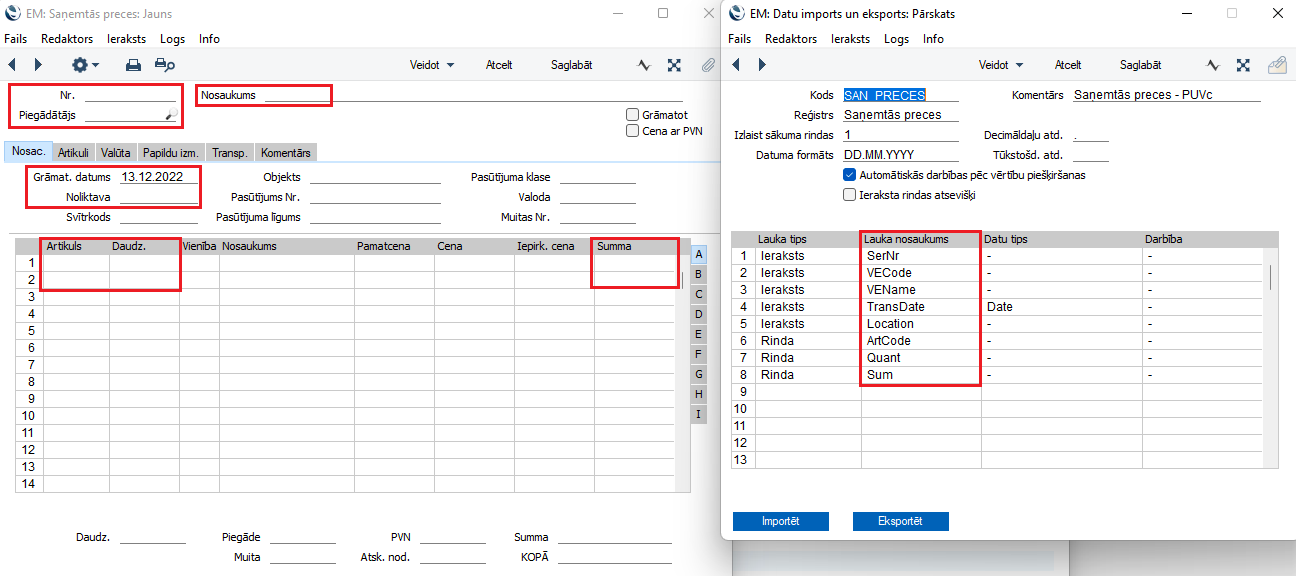Tick the Cena ar PVN checkbox
Viewport: 1296px width, 576px height.
pos(632,131)
